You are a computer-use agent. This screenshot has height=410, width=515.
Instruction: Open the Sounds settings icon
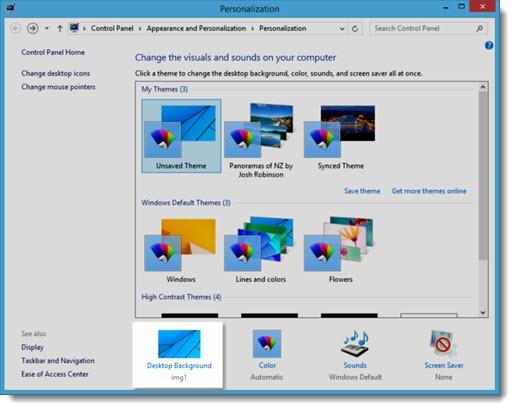click(x=355, y=344)
